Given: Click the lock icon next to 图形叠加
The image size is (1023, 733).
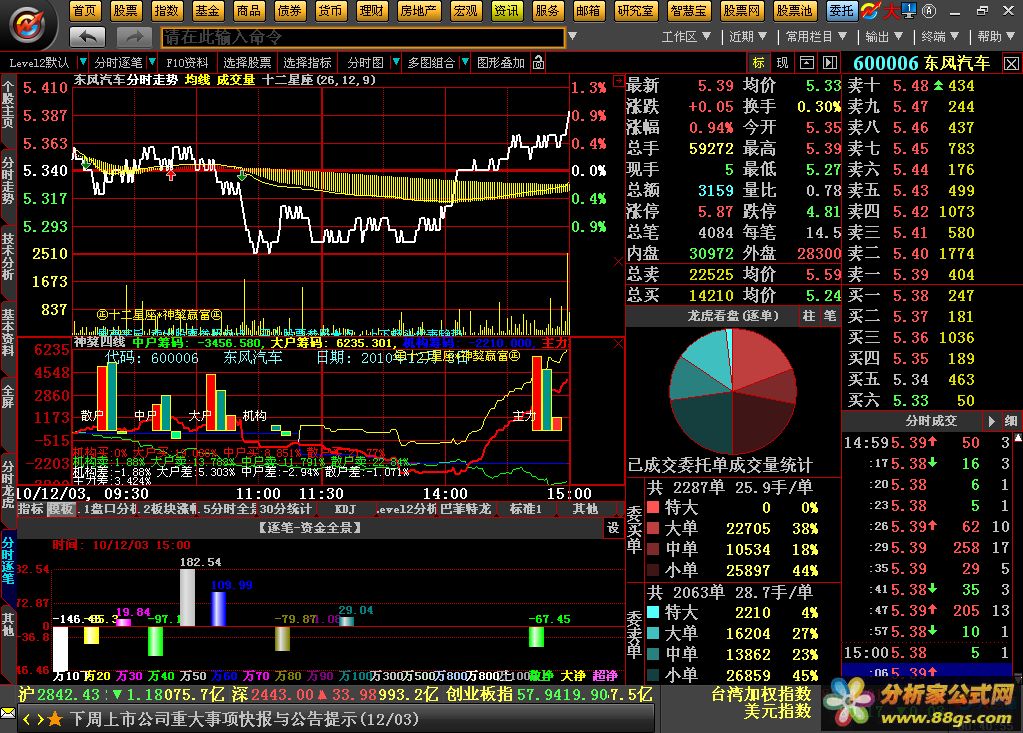Looking at the screenshot, I should pyautogui.click(x=538, y=63).
